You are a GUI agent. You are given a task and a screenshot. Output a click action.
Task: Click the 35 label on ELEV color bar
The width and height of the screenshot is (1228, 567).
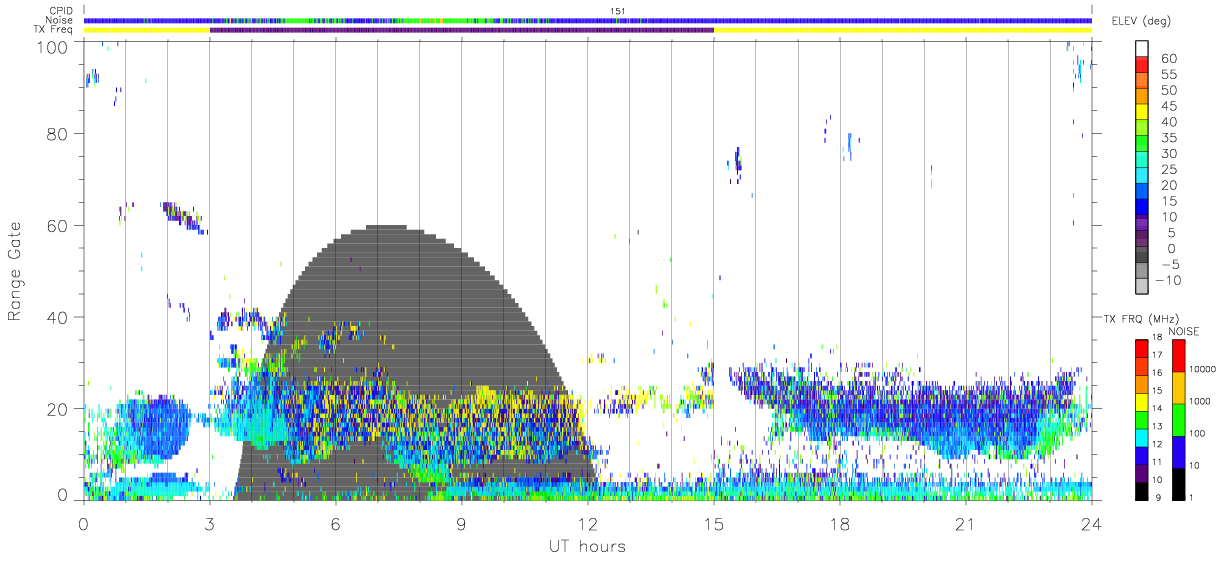coord(1171,138)
